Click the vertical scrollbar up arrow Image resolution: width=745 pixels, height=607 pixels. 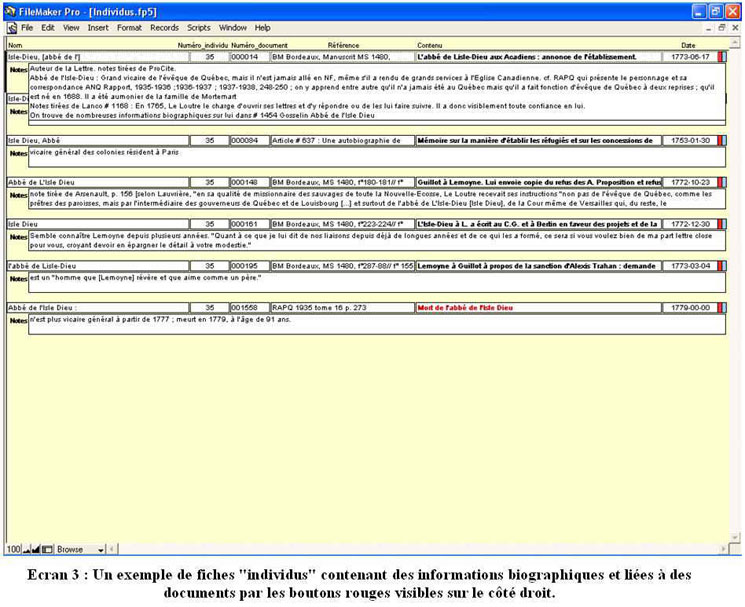click(x=735, y=43)
